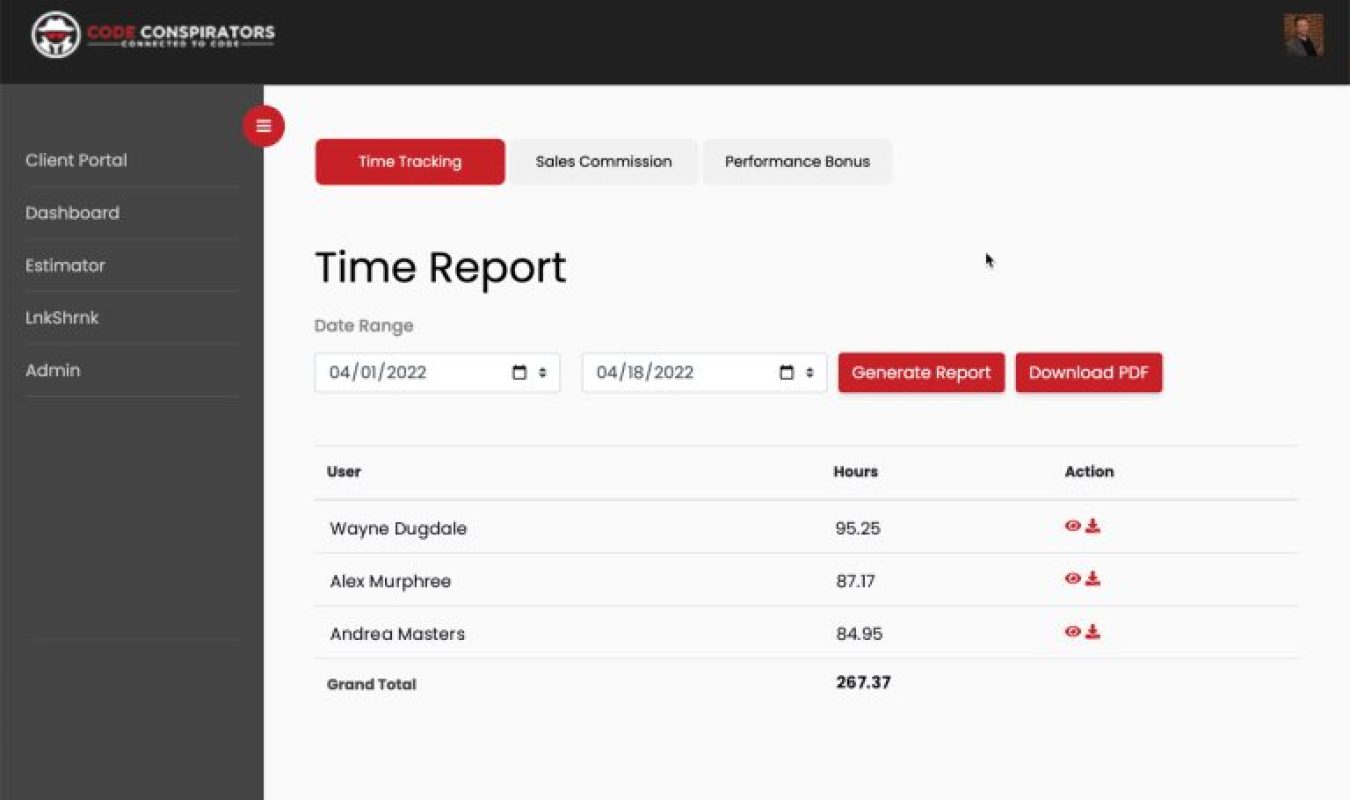Click the Code Conspirators logo

tap(150, 32)
